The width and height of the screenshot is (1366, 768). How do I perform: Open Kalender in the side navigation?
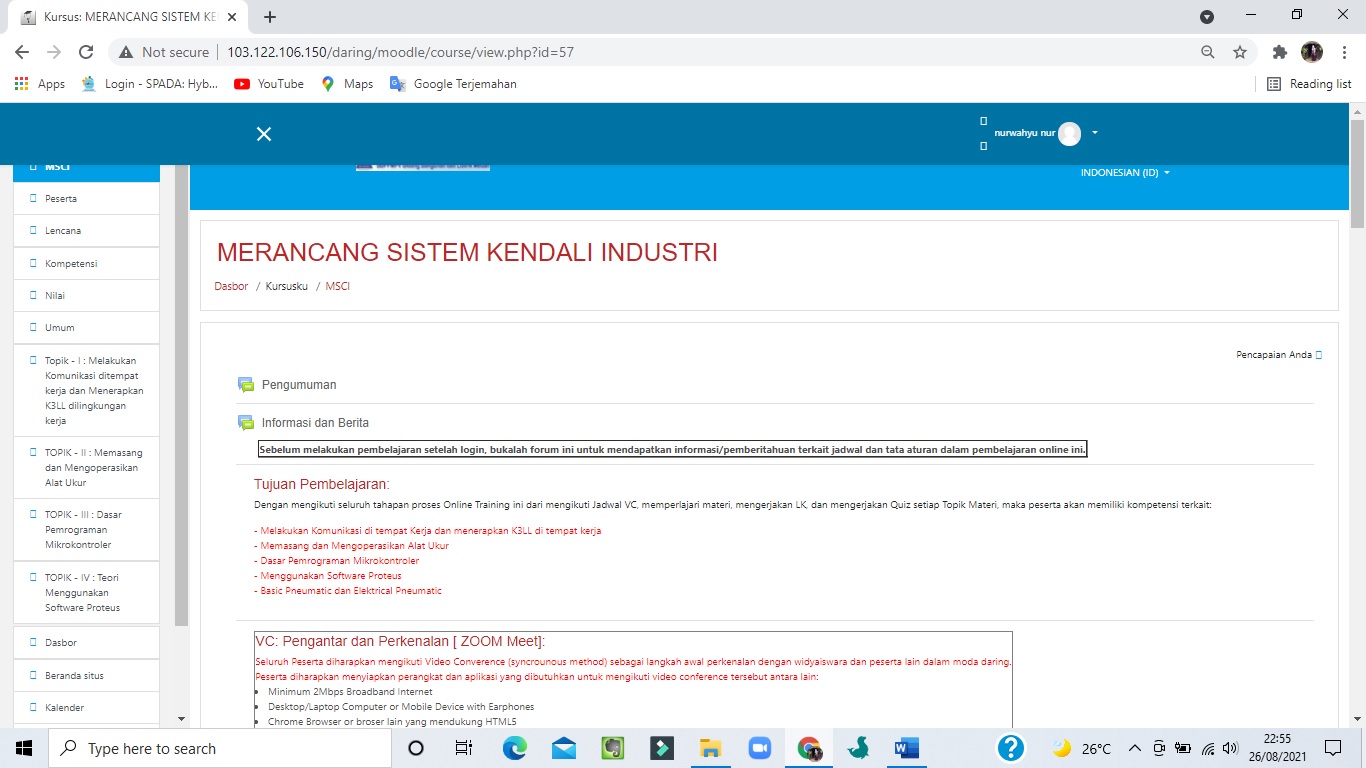click(x=64, y=708)
